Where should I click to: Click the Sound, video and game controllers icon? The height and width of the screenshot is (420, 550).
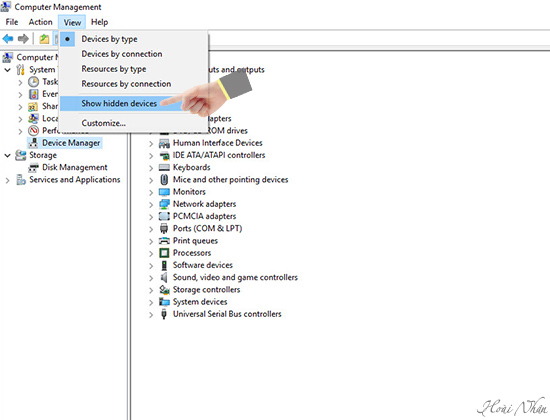(164, 278)
